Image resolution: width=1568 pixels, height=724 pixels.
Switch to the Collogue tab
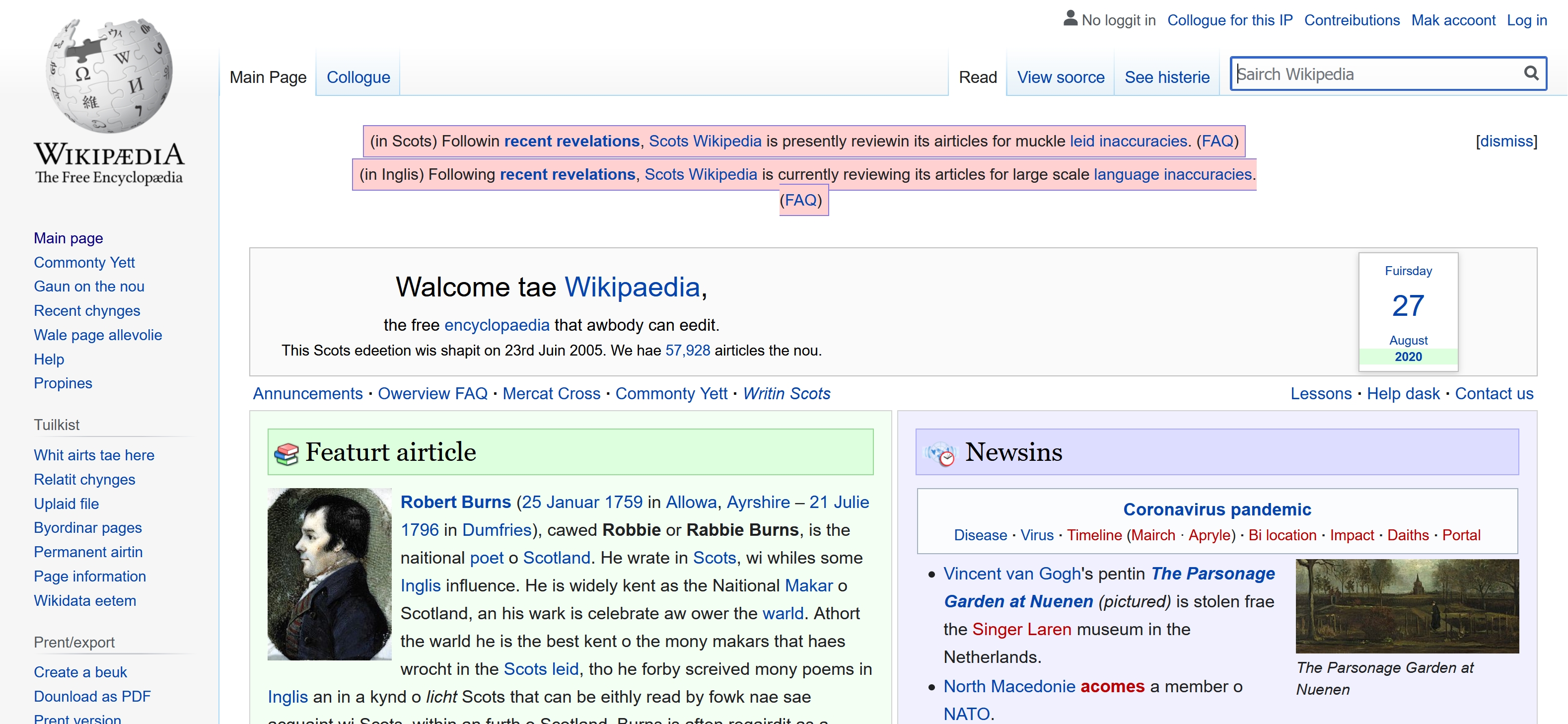pos(358,77)
